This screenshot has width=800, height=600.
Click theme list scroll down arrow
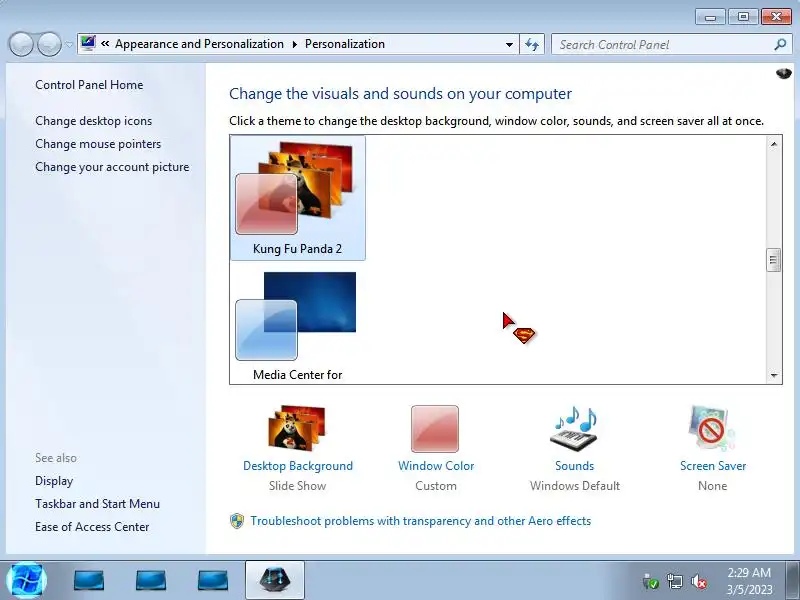(x=773, y=376)
